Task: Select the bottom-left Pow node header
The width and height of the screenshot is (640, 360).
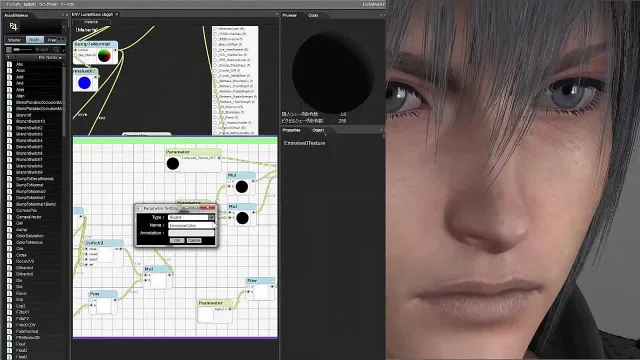Action: 103,294
